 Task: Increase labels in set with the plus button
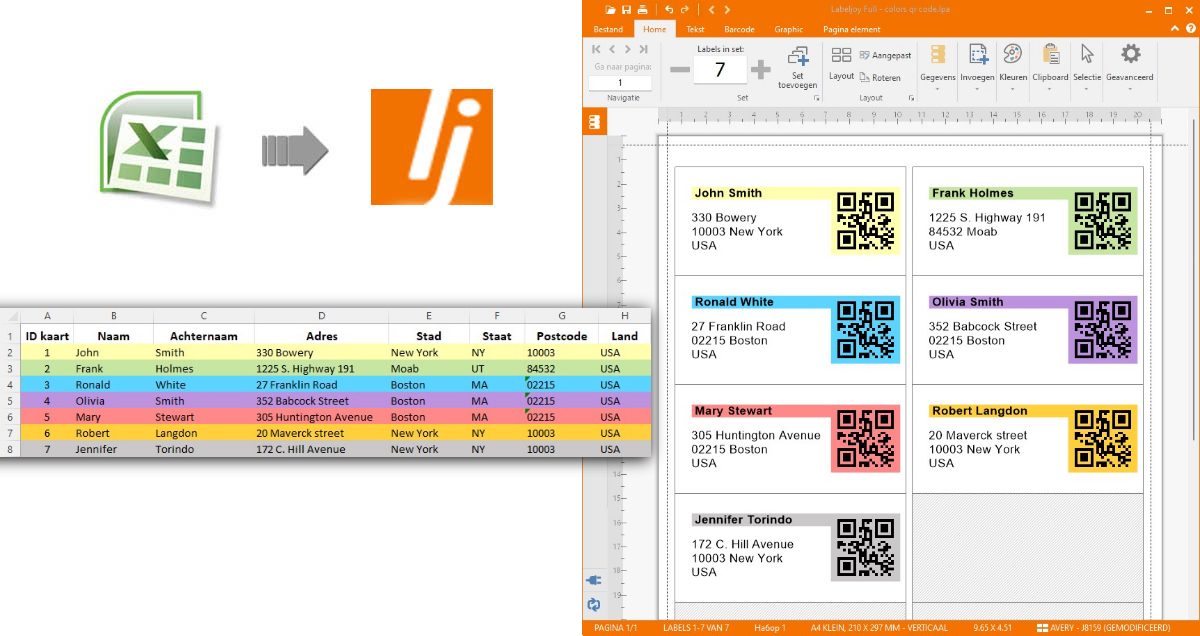(761, 69)
